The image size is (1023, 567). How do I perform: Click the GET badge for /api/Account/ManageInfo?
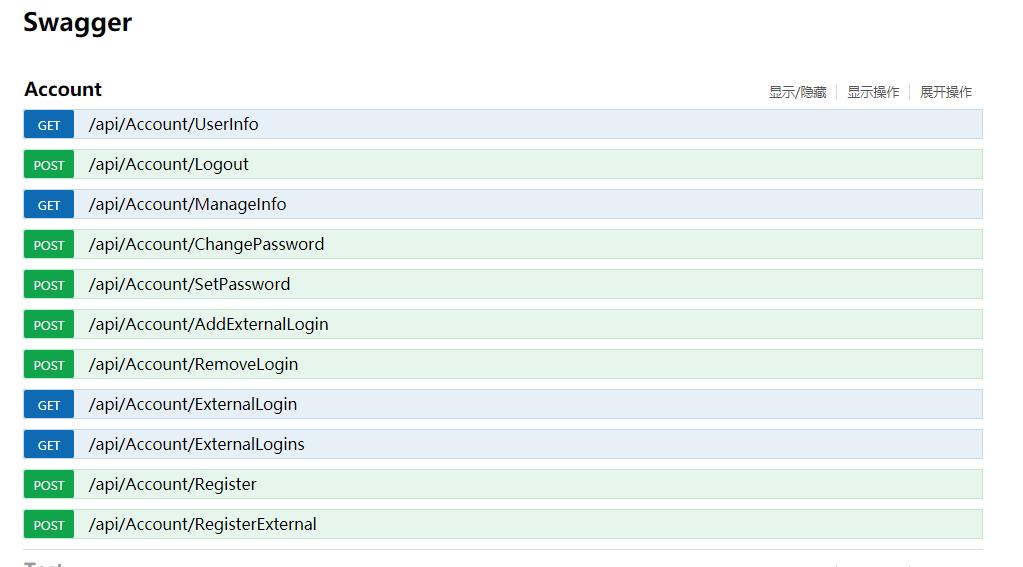49,204
